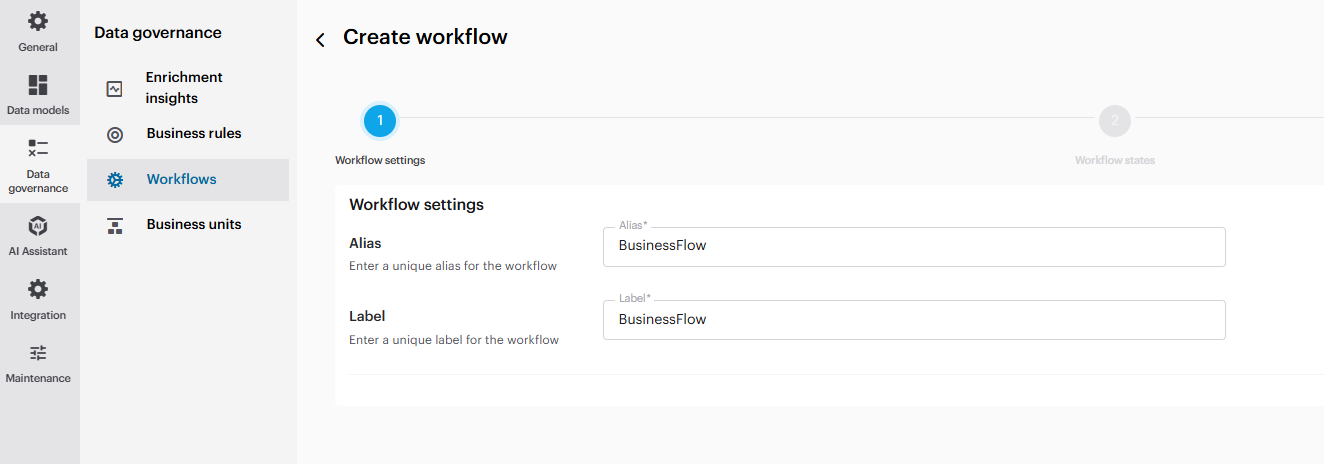Click the Workflows gear icon in submenu
The height and width of the screenshot is (464, 1324).
coord(115,180)
